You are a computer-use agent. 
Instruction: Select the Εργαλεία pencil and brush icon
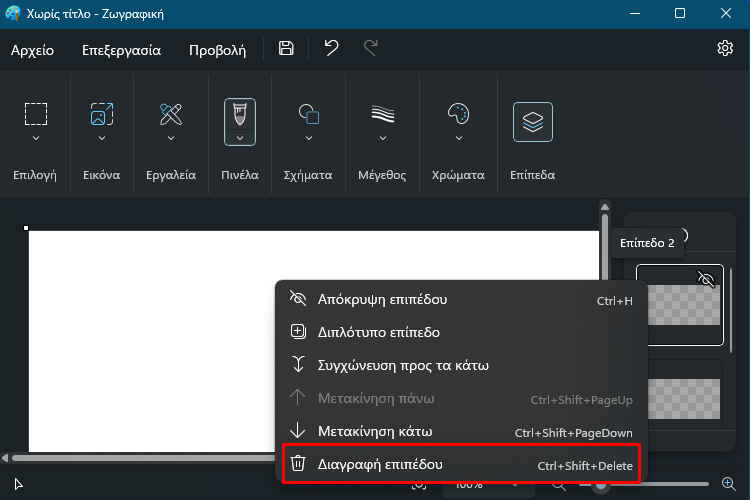point(171,114)
